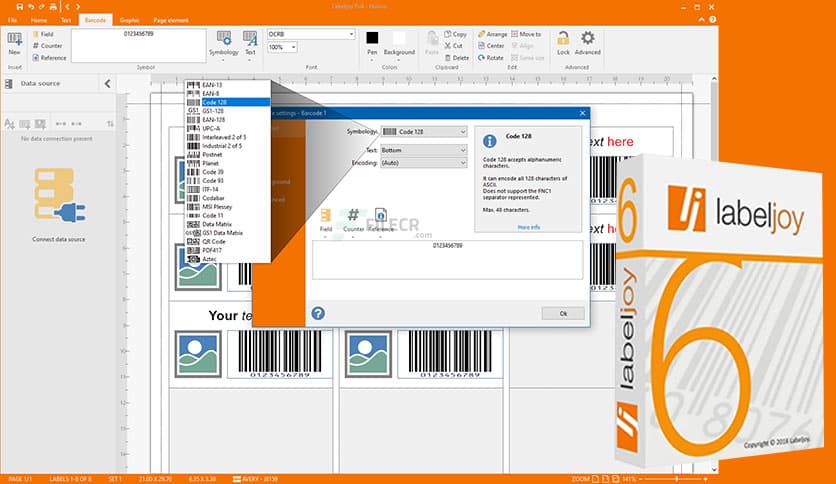Click the Delete icon in the Clipboard group
This screenshot has width=836, height=484.
coord(455,58)
